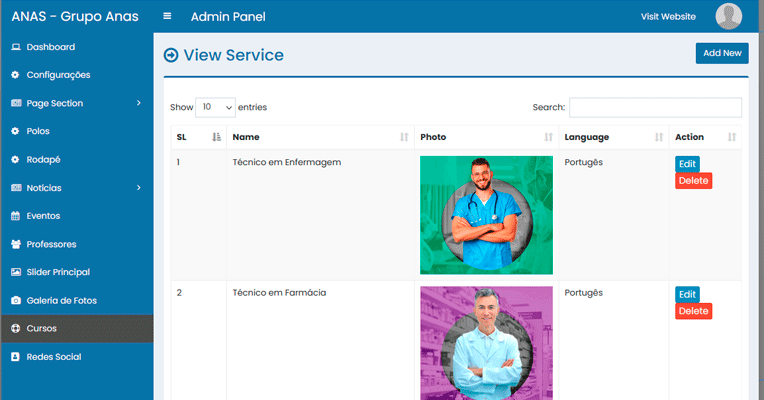The image size is (764, 400).
Task: Select Cursos in the sidebar menu
Action: [x=42, y=329]
